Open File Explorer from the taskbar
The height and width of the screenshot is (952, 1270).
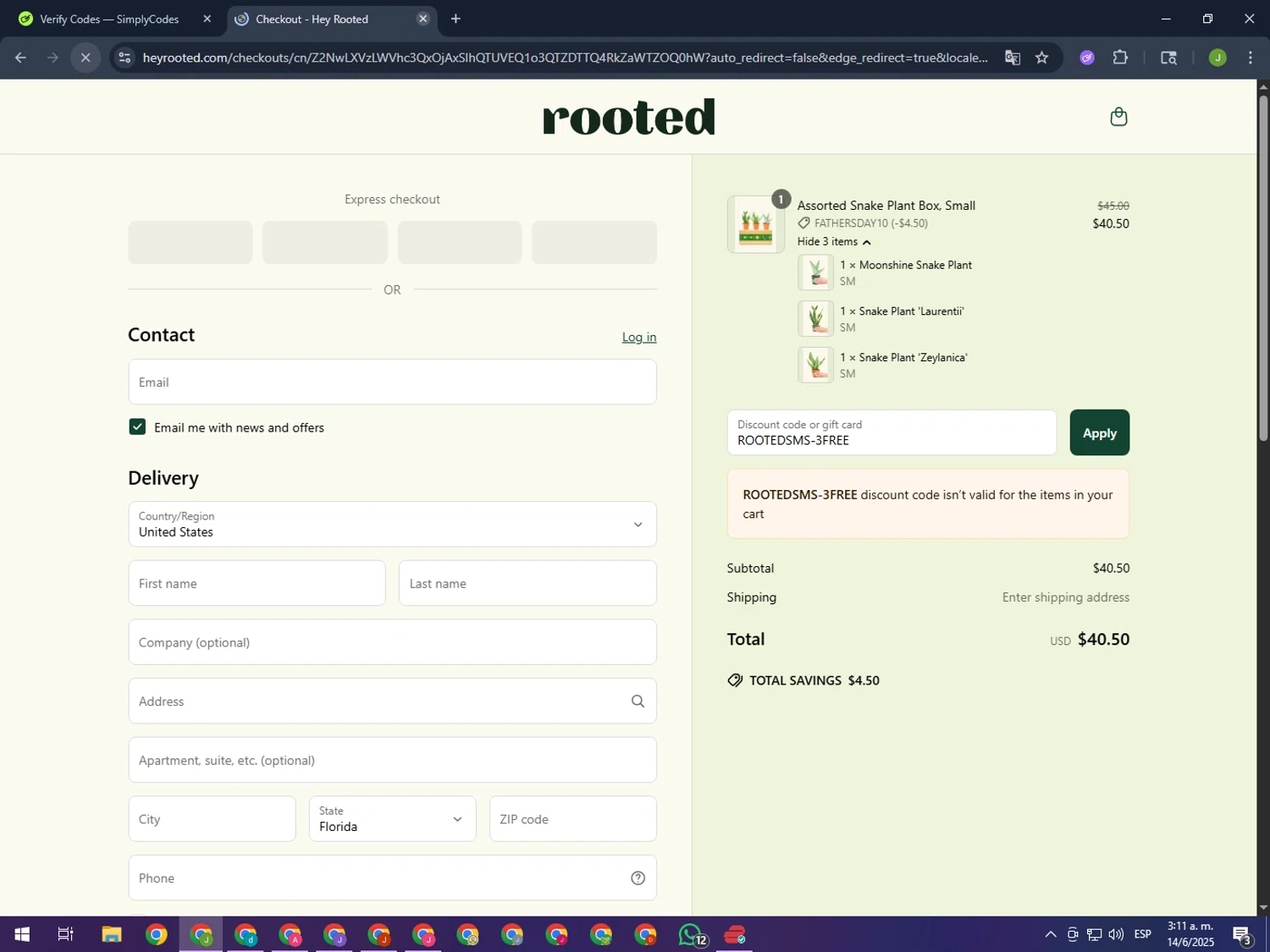click(112, 934)
